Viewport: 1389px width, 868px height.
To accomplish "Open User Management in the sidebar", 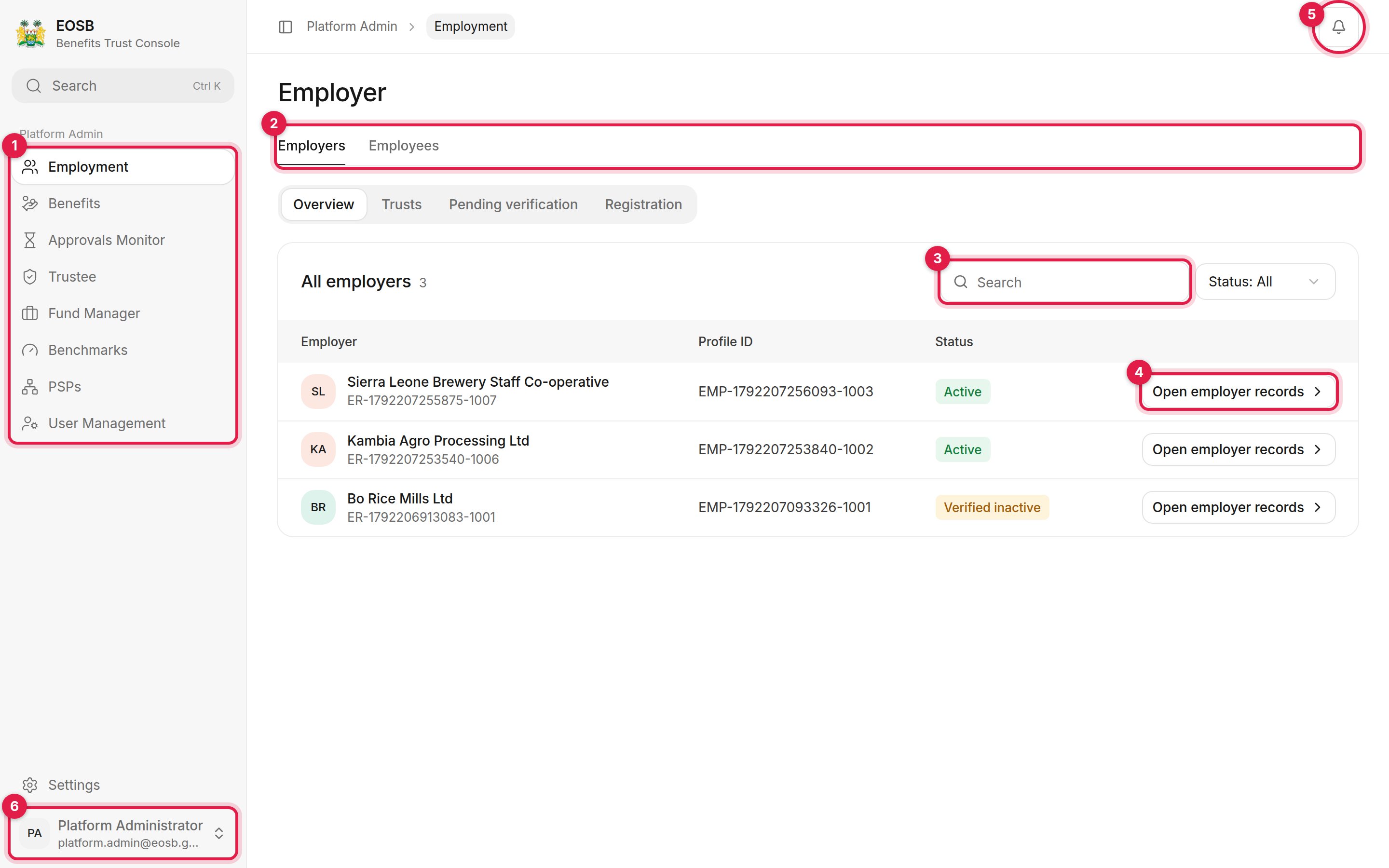I will pyautogui.click(x=123, y=424).
